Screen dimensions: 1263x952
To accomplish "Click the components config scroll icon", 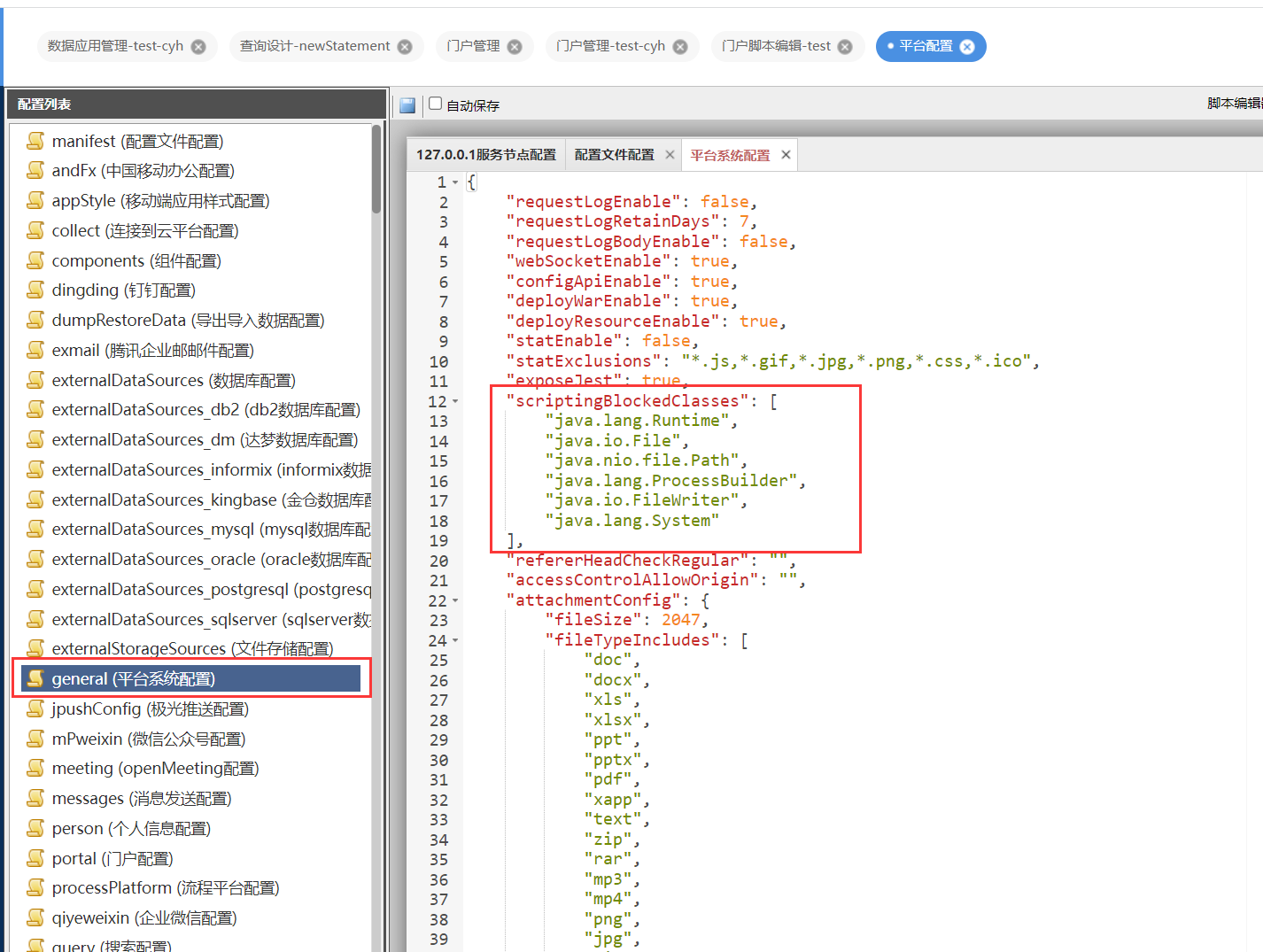I will 35,260.
